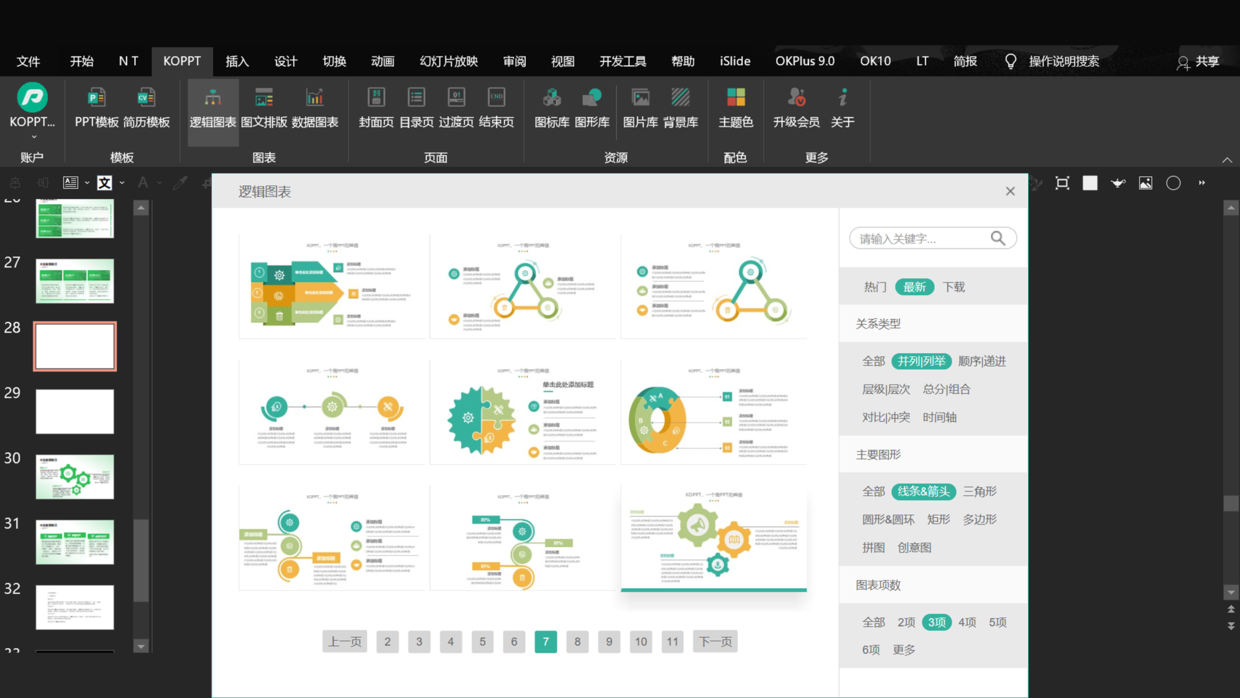
Task: Switch to the iSlide ribbon tab
Action: [x=734, y=61]
